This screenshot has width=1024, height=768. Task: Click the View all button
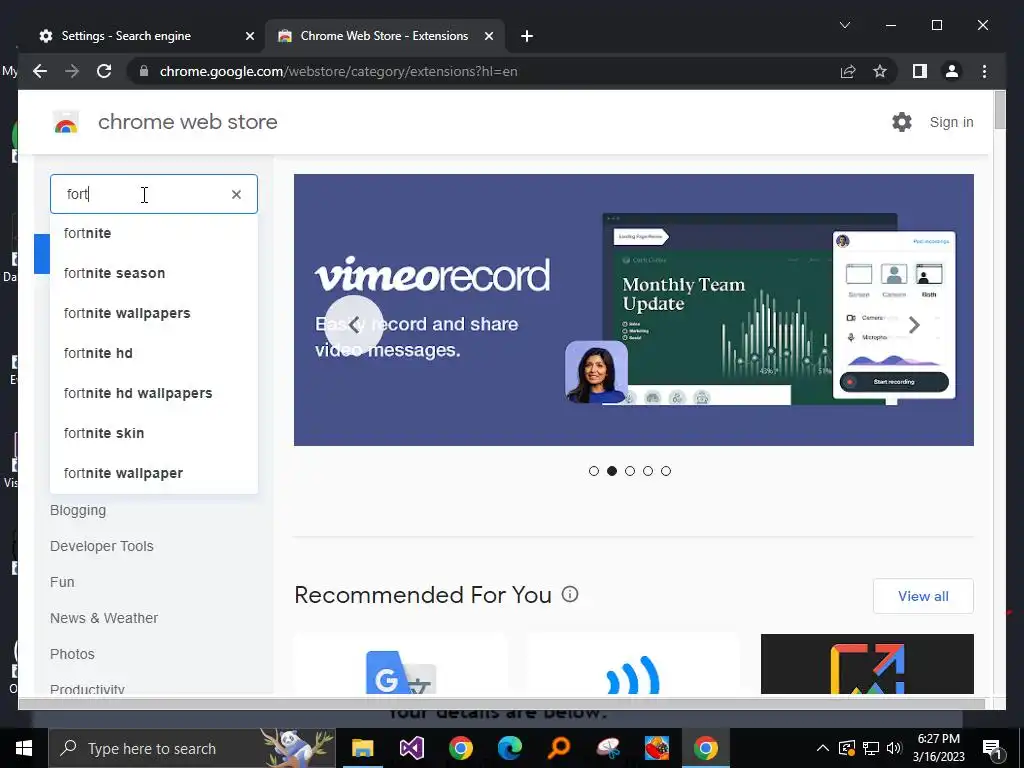click(923, 596)
